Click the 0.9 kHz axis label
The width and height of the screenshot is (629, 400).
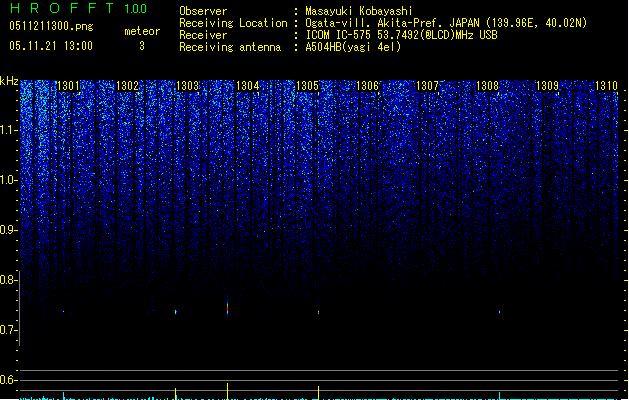[8, 230]
